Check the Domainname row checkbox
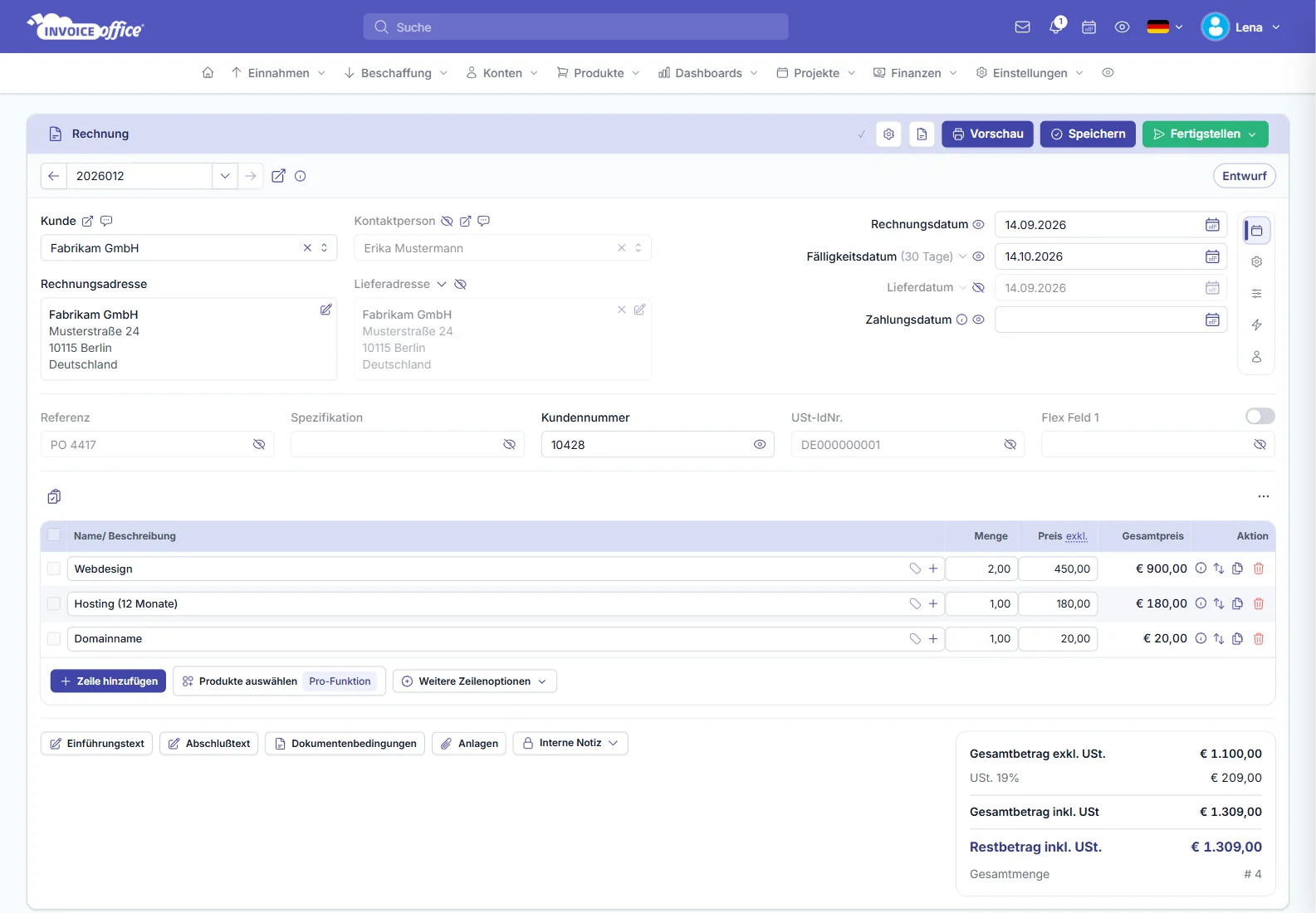 54,638
